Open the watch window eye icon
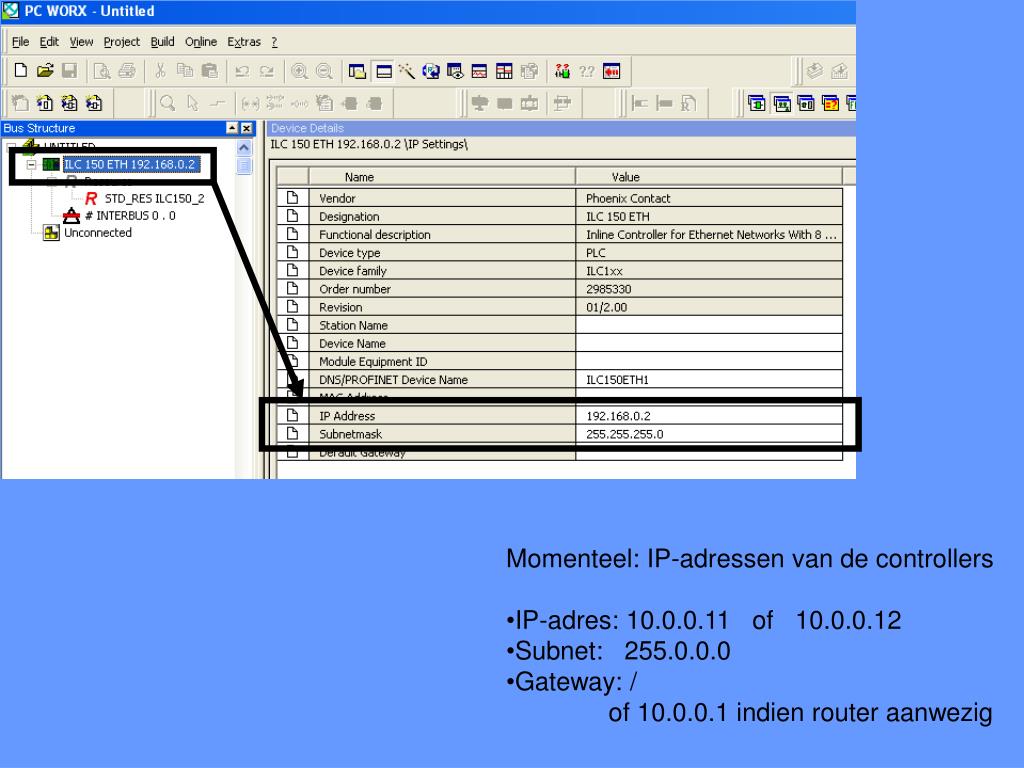The height and width of the screenshot is (768, 1024). pos(455,71)
